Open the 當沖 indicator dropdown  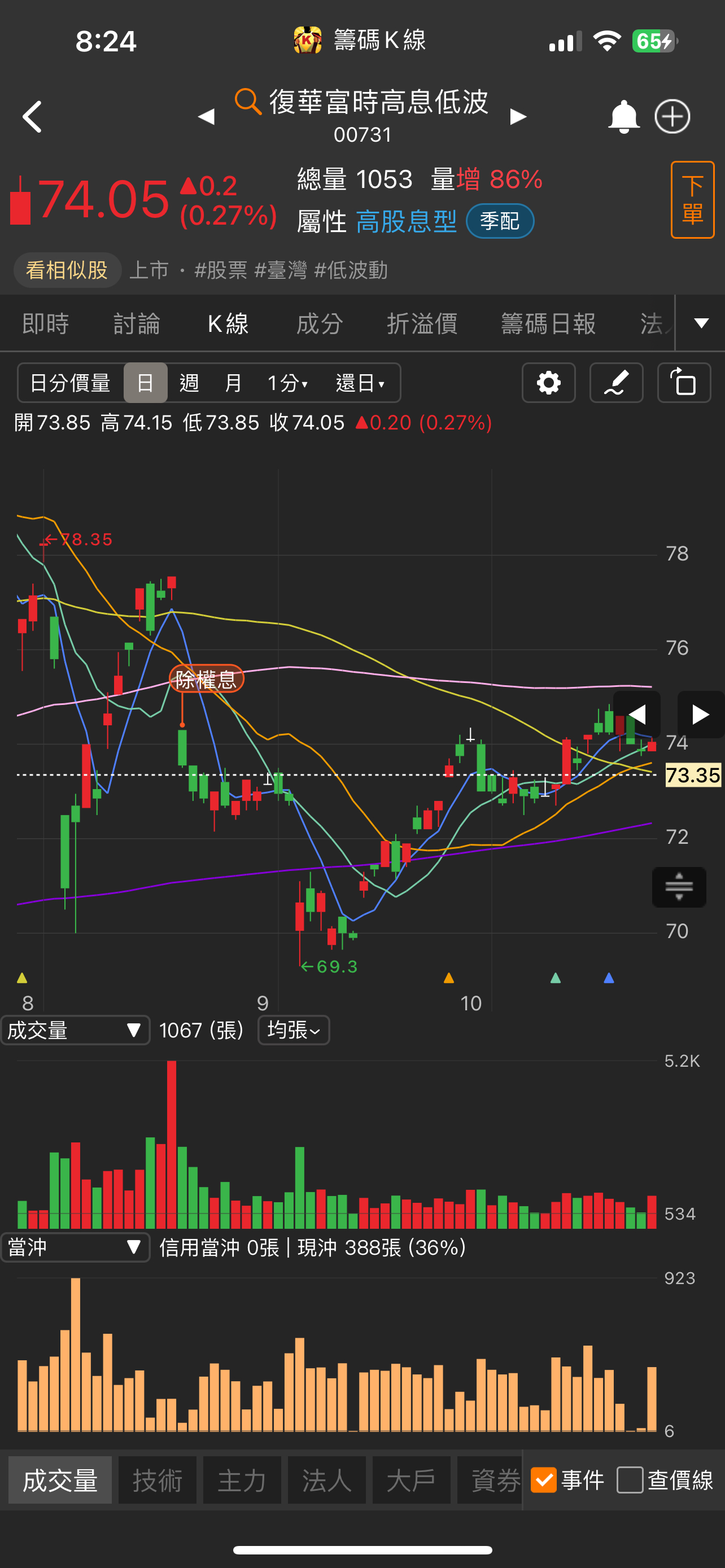click(x=75, y=1247)
